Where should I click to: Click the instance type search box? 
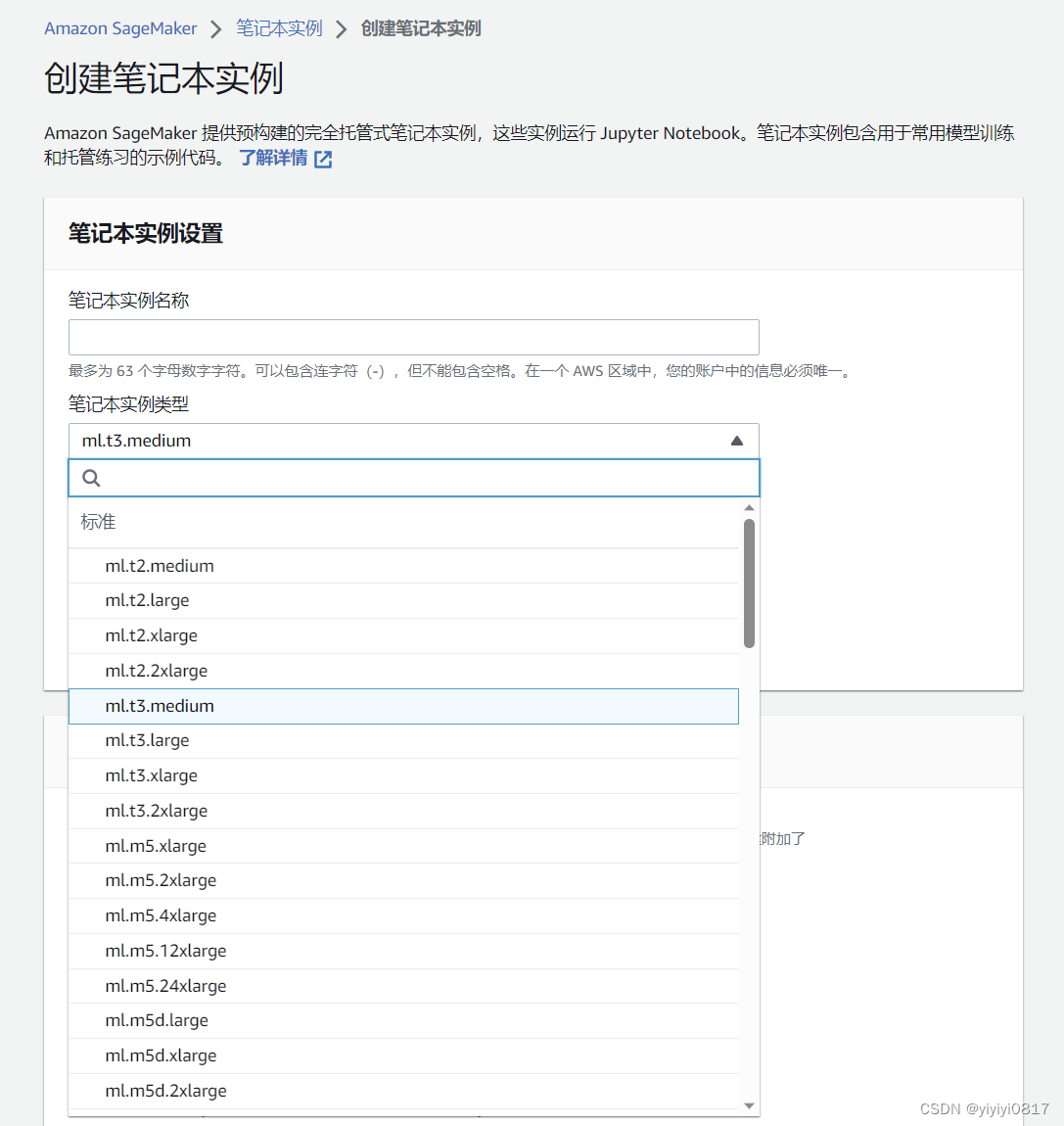(x=413, y=478)
